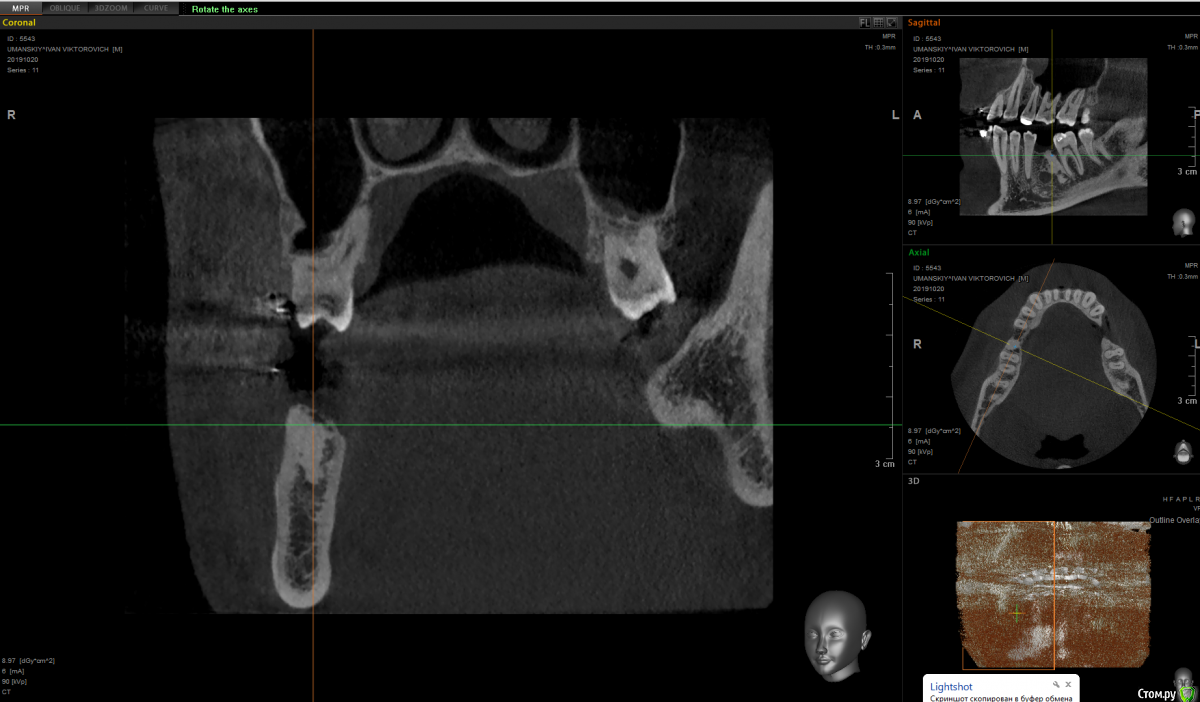
Task: Open Lightshot settings wrench icon
Action: click(1055, 685)
